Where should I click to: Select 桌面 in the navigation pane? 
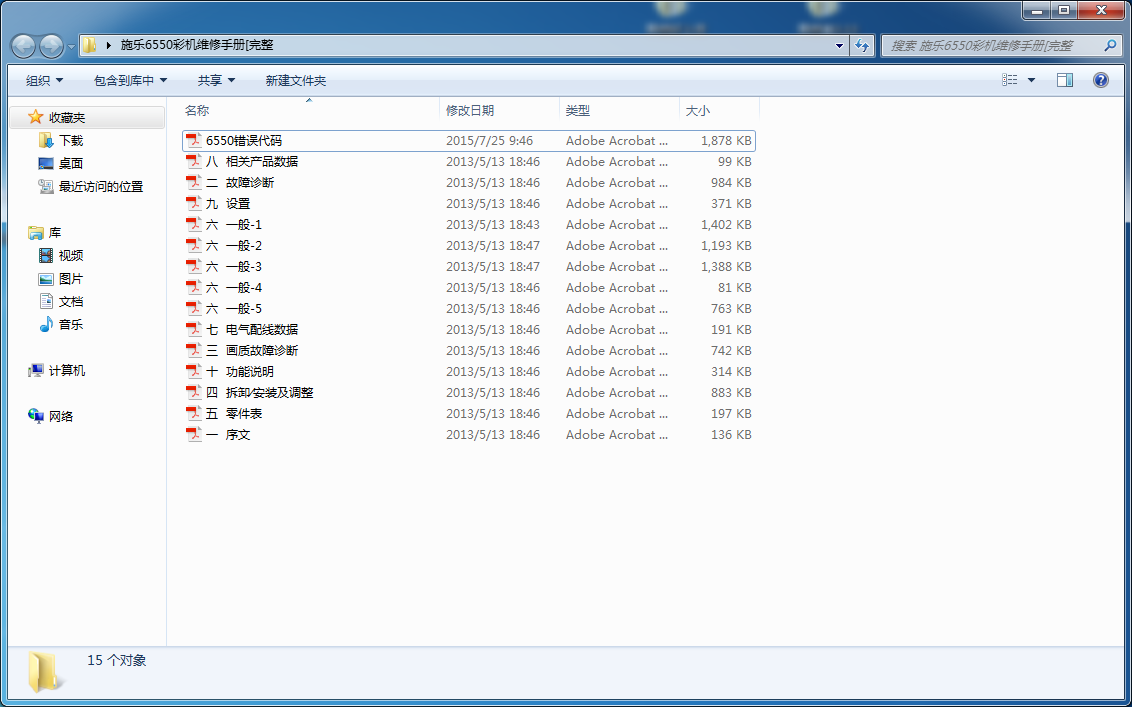(x=71, y=163)
